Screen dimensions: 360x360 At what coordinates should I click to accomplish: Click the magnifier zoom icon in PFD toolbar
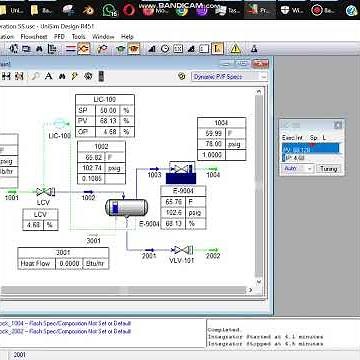(35, 76)
